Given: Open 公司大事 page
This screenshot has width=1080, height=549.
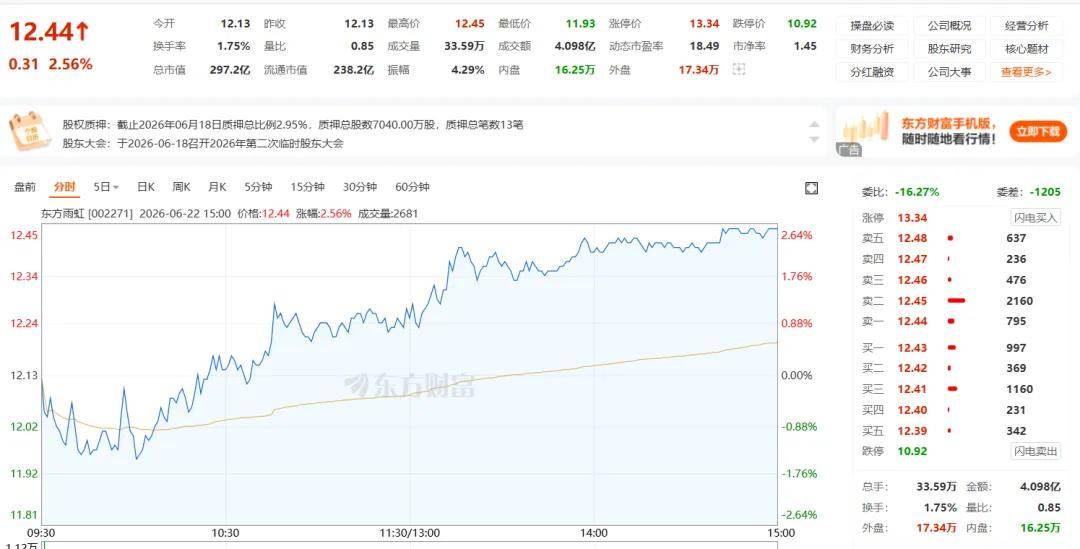Looking at the screenshot, I should [949, 72].
